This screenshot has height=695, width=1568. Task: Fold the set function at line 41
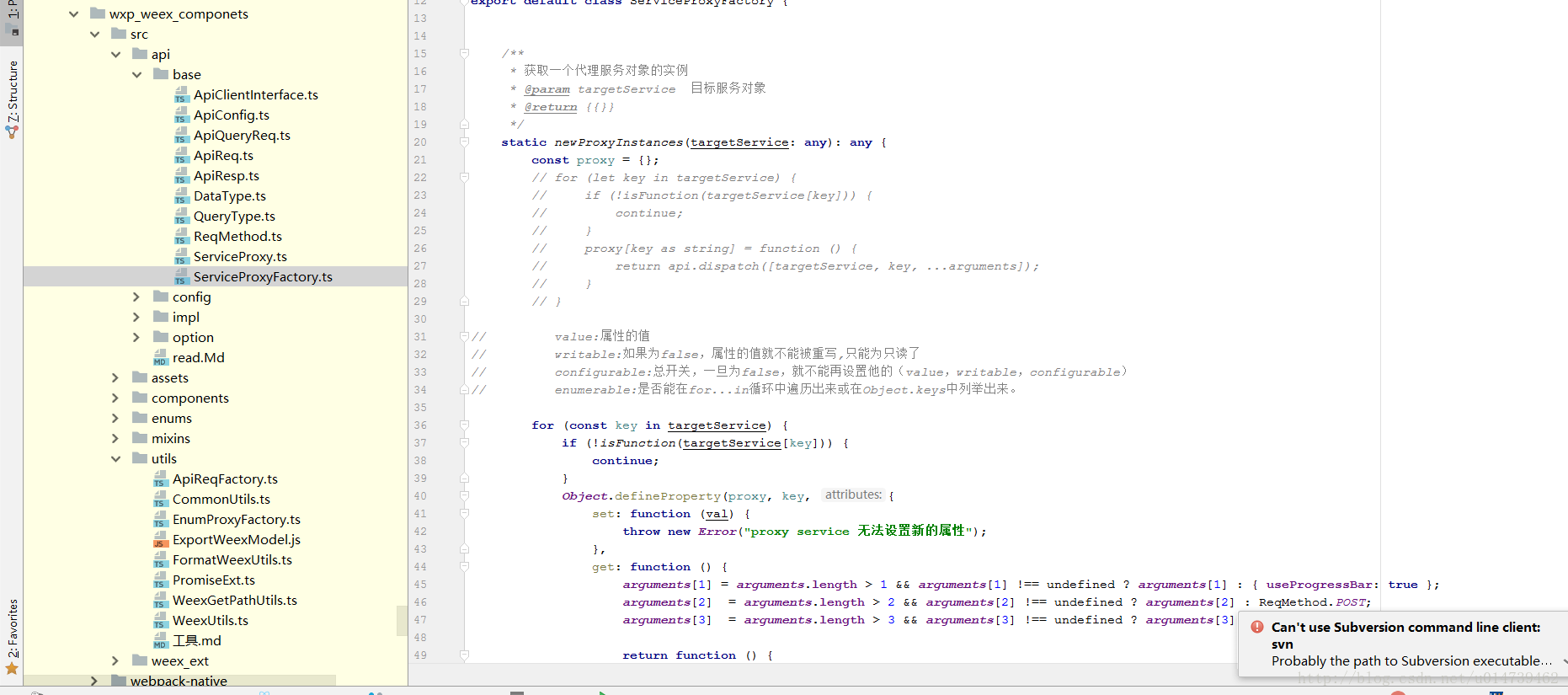click(x=464, y=513)
